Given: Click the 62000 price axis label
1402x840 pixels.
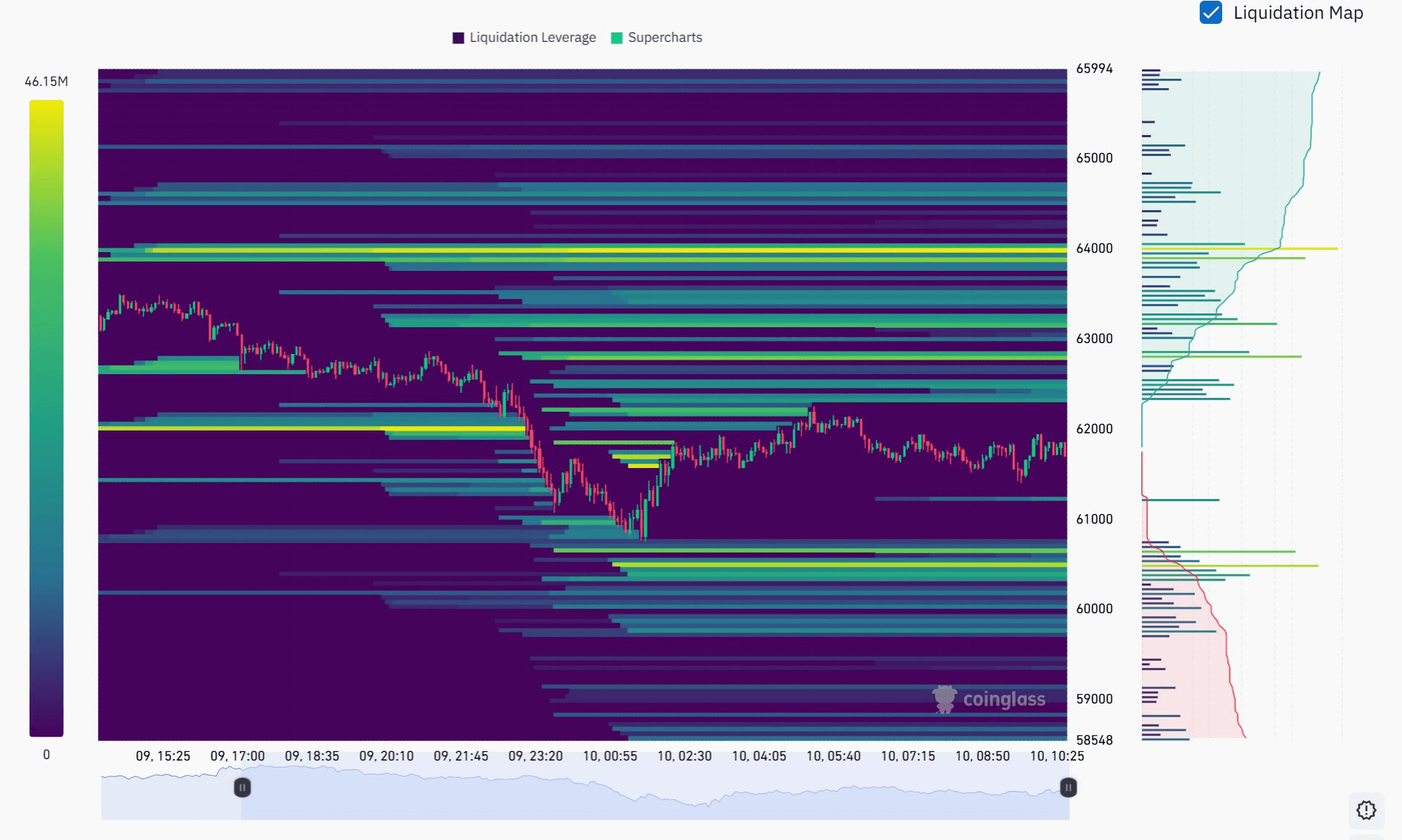Looking at the screenshot, I should pyautogui.click(x=1094, y=429).
